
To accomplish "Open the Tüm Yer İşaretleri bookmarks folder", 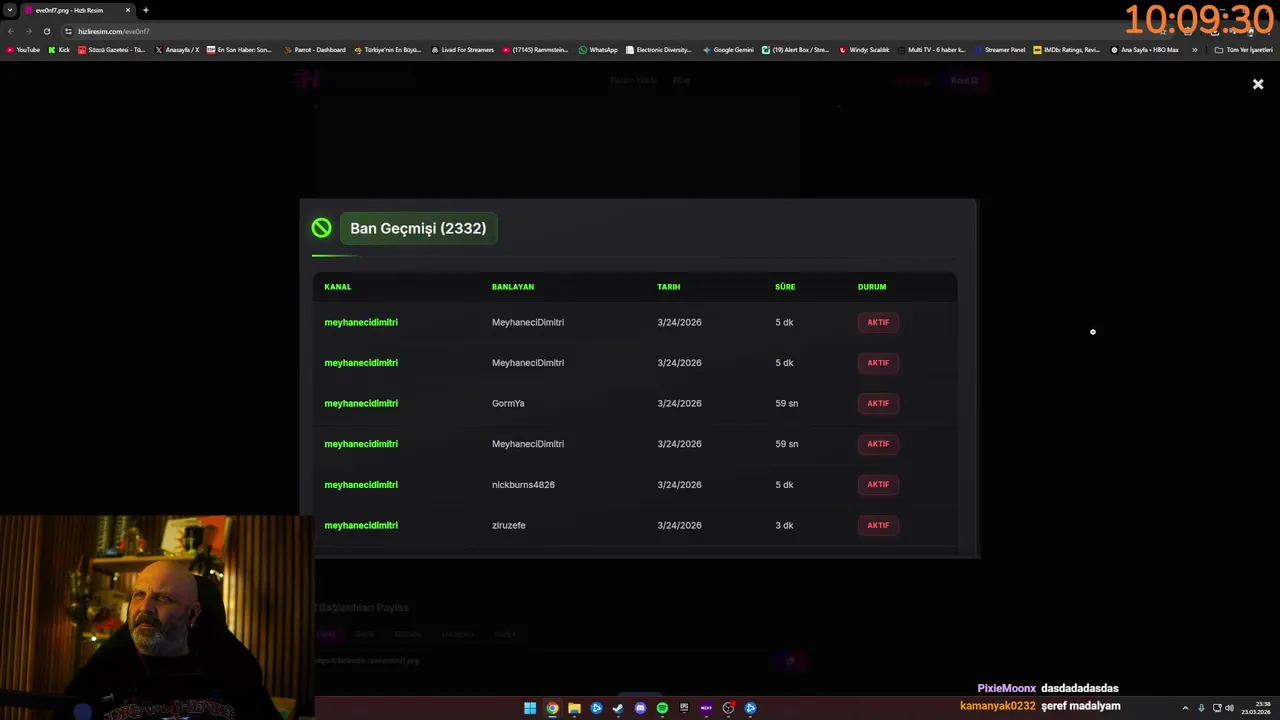I will (1243, 49).
